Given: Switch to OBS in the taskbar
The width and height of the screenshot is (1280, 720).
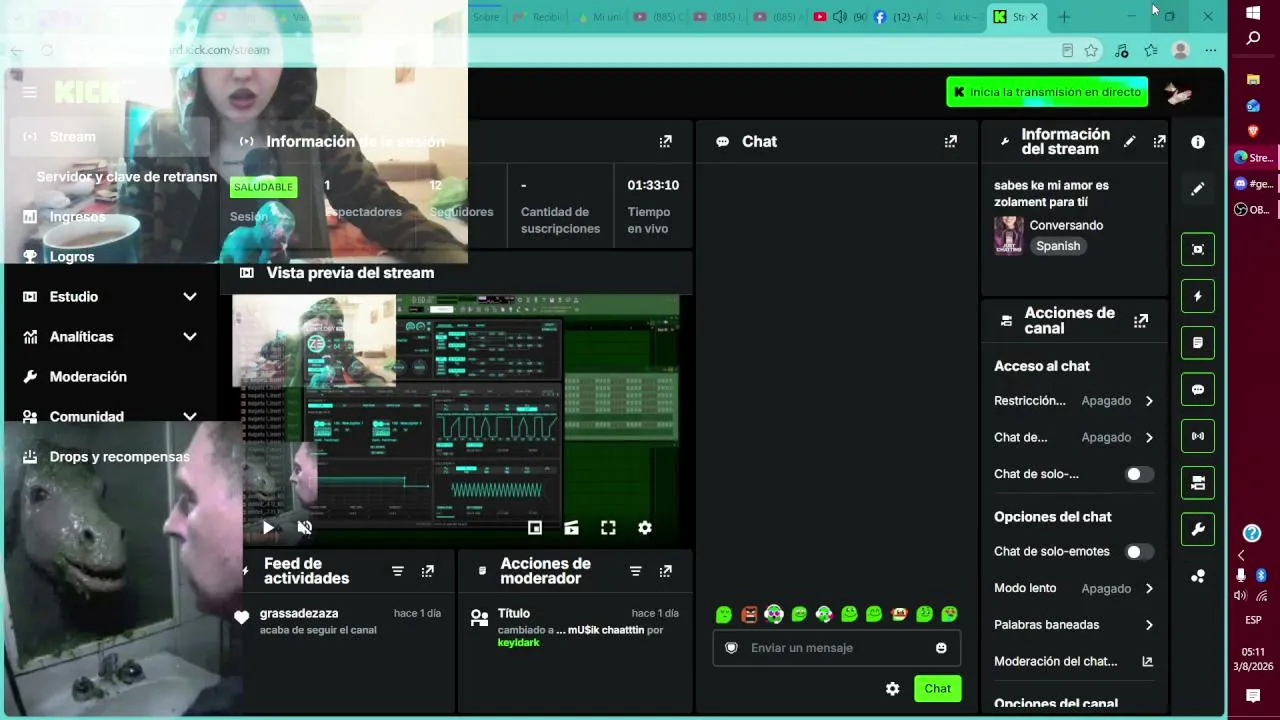Looking at the screenshot, I should click(1253, 210).
